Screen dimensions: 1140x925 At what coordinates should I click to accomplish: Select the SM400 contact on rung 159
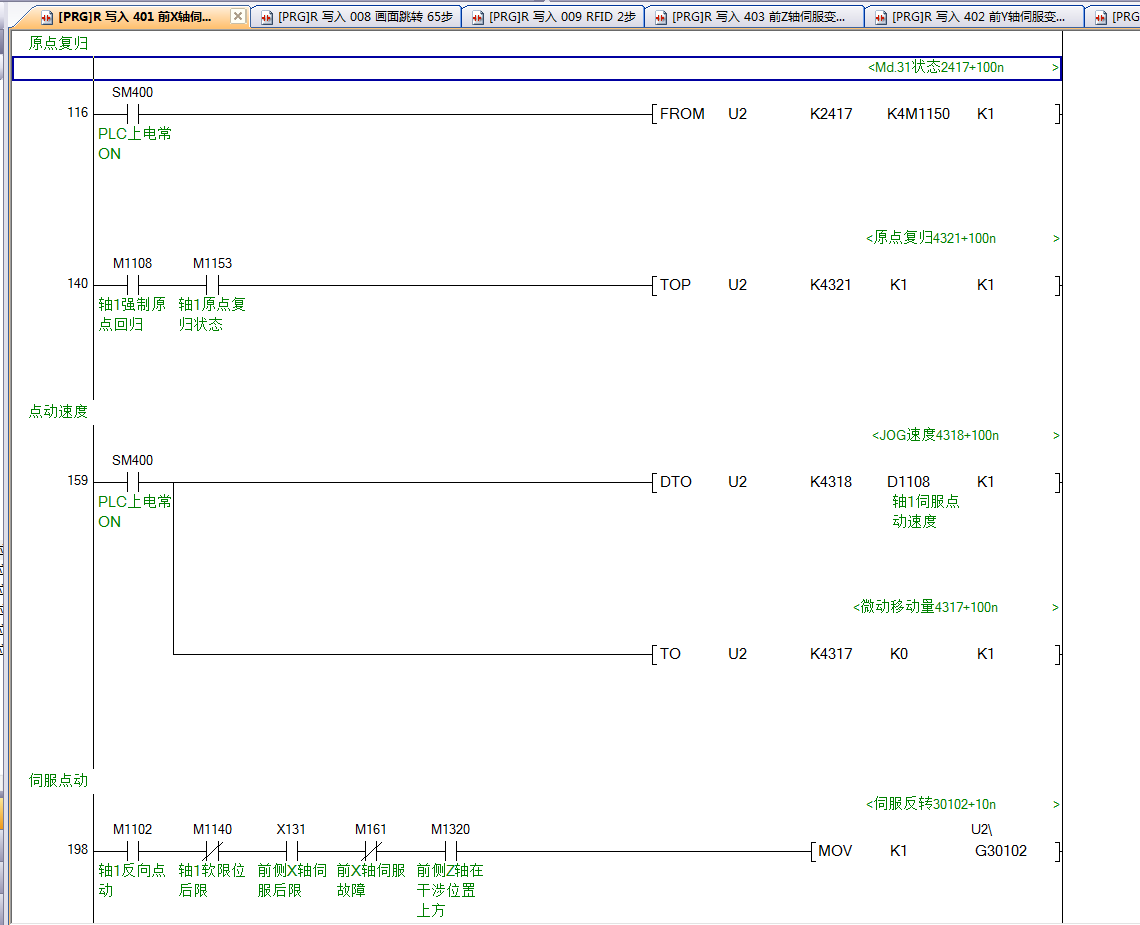133,482
